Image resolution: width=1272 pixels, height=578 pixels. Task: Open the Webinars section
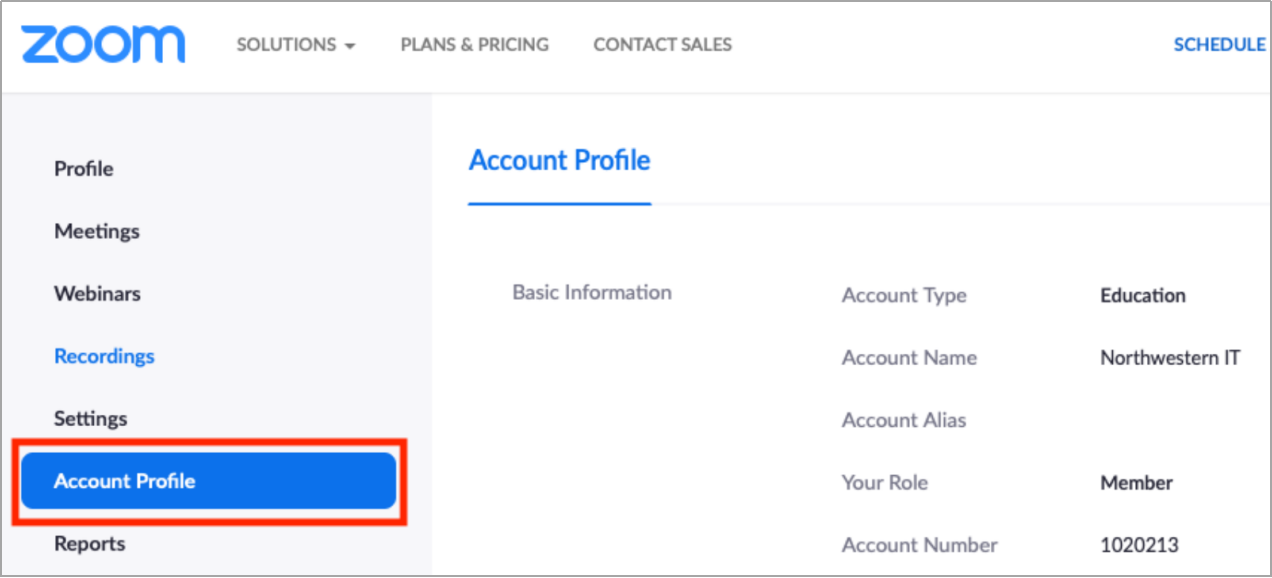point(97,294)
